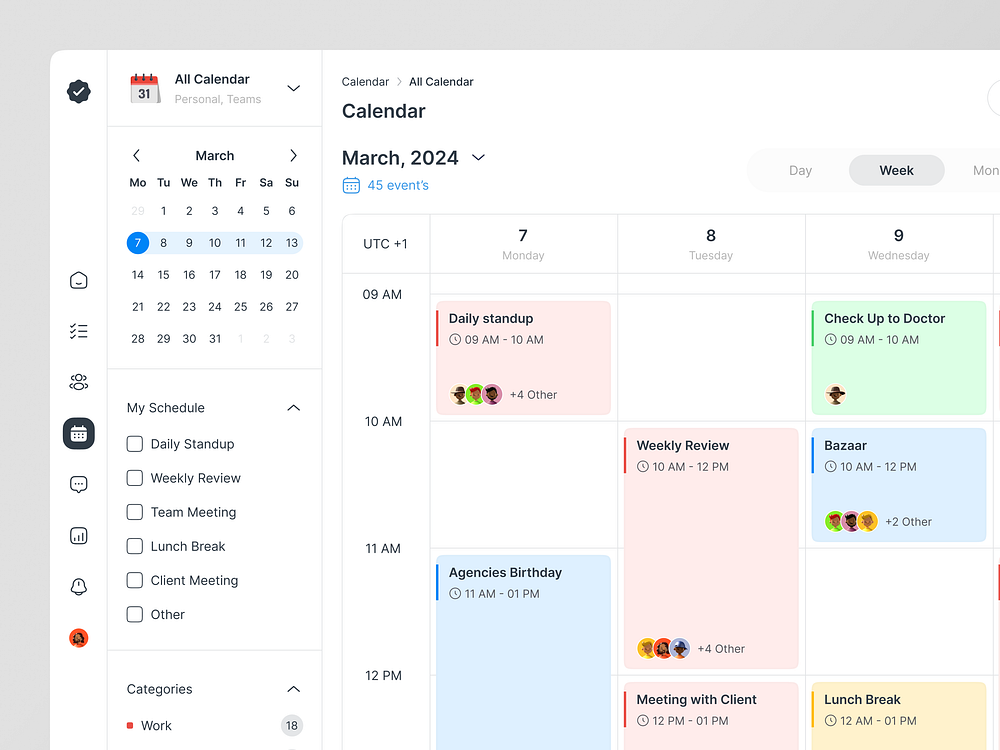Open the statistics chart icon in sidebar
The width and height of the screenshot is (1000, 750).
pos(78,535)
